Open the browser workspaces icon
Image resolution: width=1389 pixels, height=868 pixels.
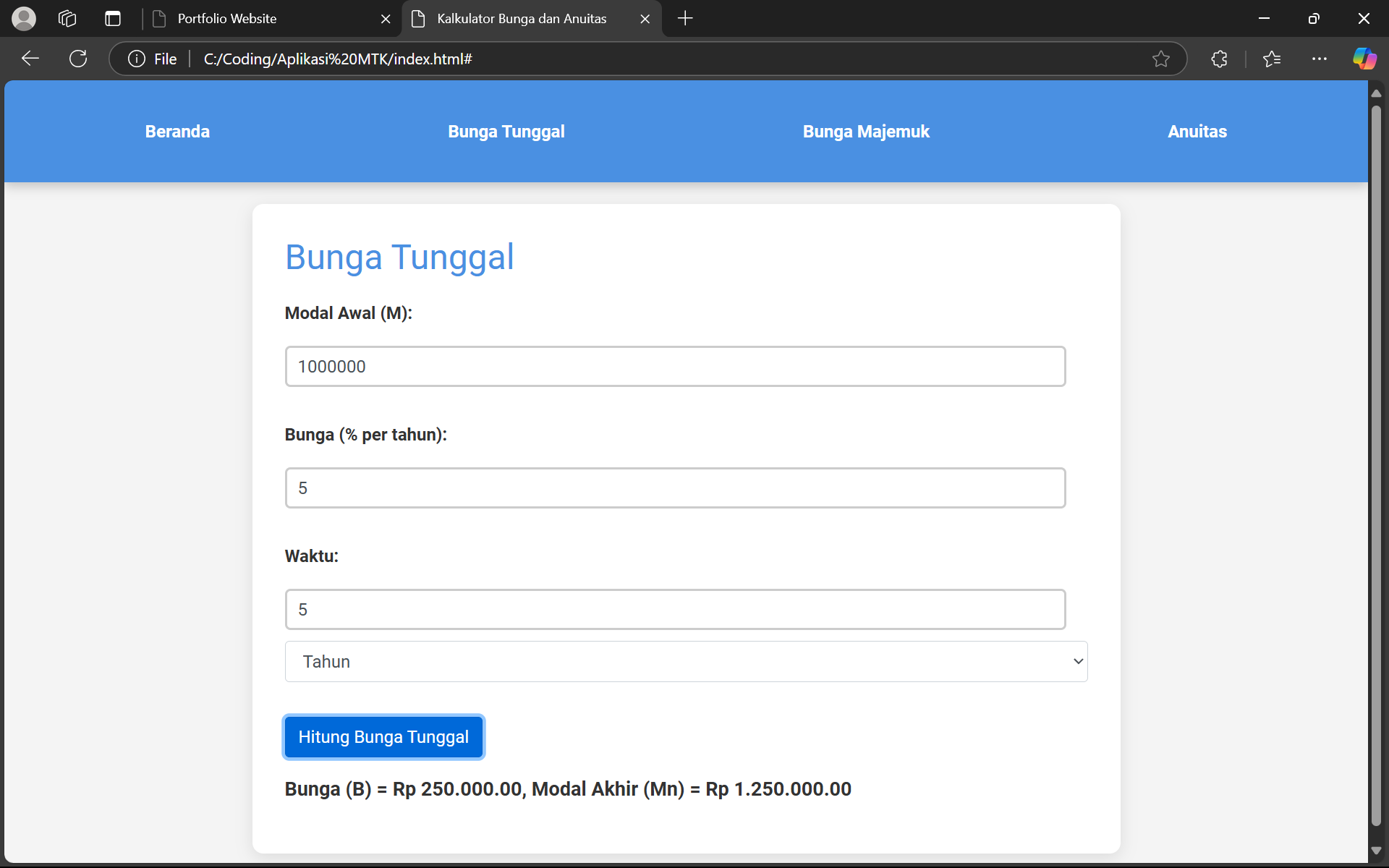pos(67,18)
